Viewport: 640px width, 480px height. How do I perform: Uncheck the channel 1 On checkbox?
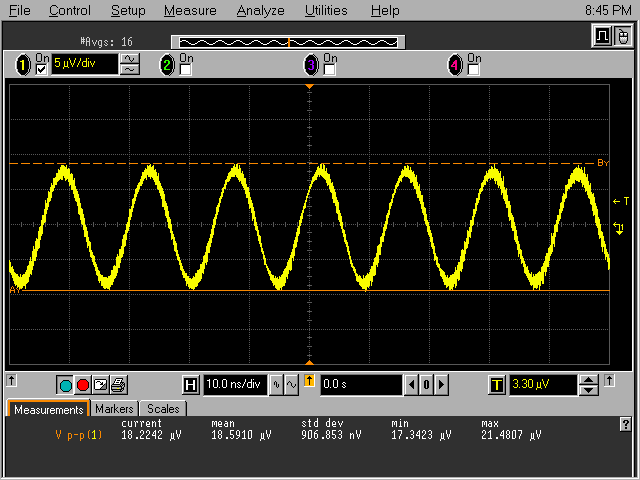tap(41, 70)
